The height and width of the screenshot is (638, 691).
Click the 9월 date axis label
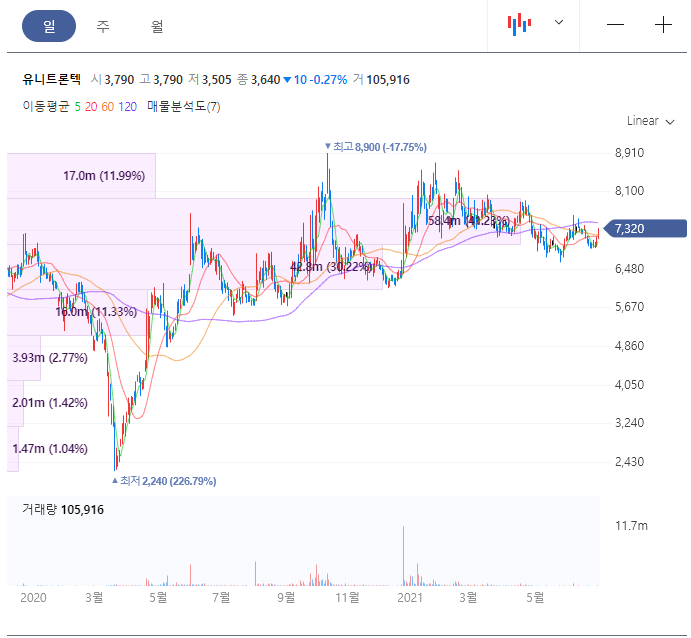[x=286, y=597]
